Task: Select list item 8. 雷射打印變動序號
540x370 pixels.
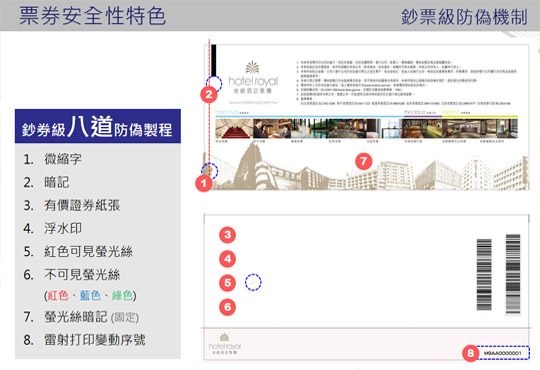Action: point(84,340)
